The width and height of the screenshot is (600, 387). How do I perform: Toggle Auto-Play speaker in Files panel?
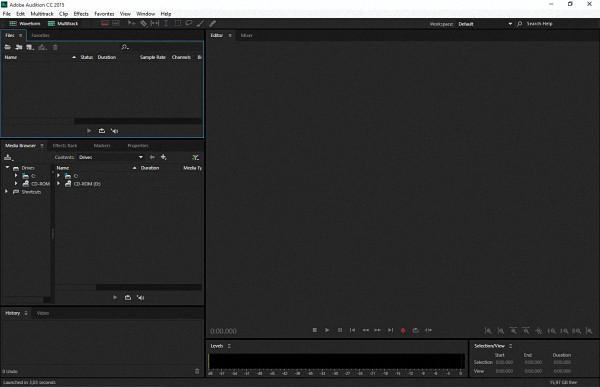[114, 131]
